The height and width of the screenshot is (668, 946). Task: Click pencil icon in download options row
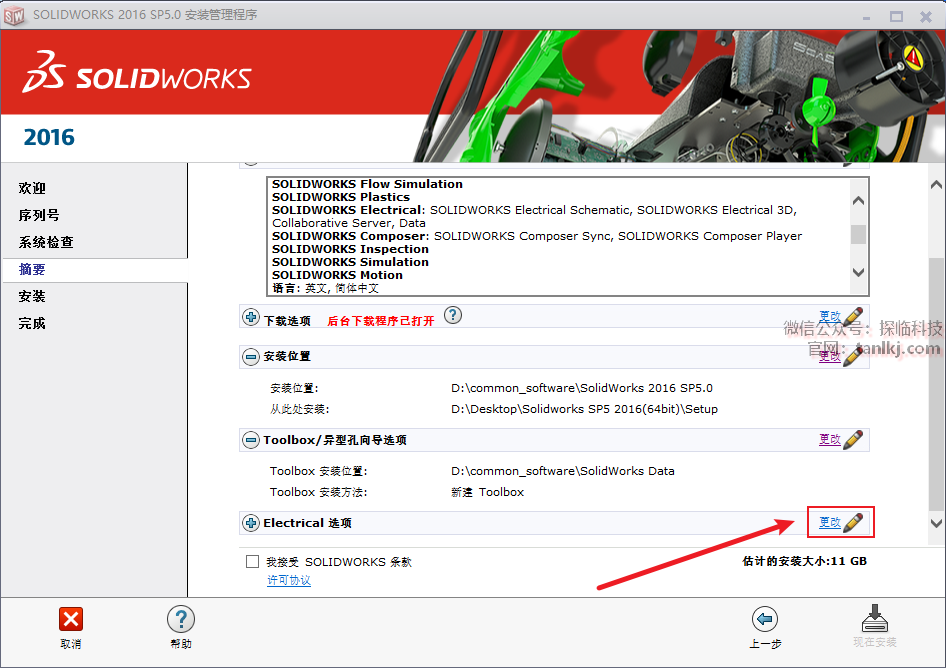[x=853, y=317]
